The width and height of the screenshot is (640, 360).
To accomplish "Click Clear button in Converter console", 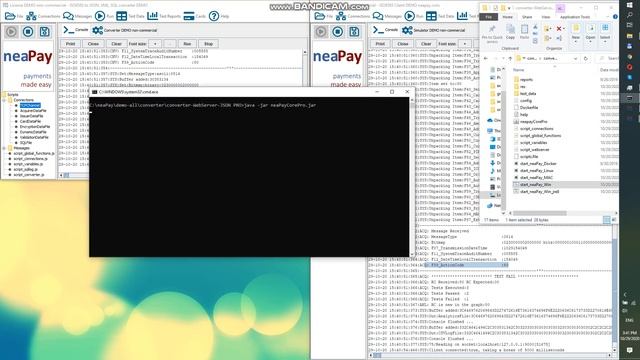I will coord(116,44).
